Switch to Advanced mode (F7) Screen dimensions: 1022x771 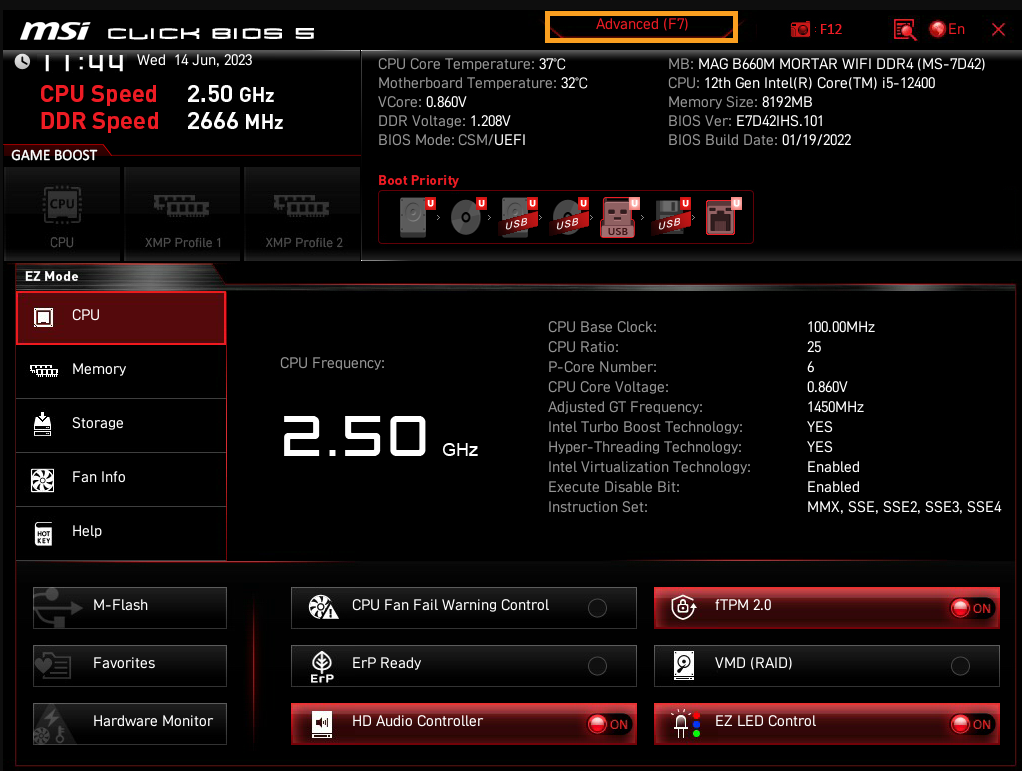pyautogui.click(x=641, y=26)
